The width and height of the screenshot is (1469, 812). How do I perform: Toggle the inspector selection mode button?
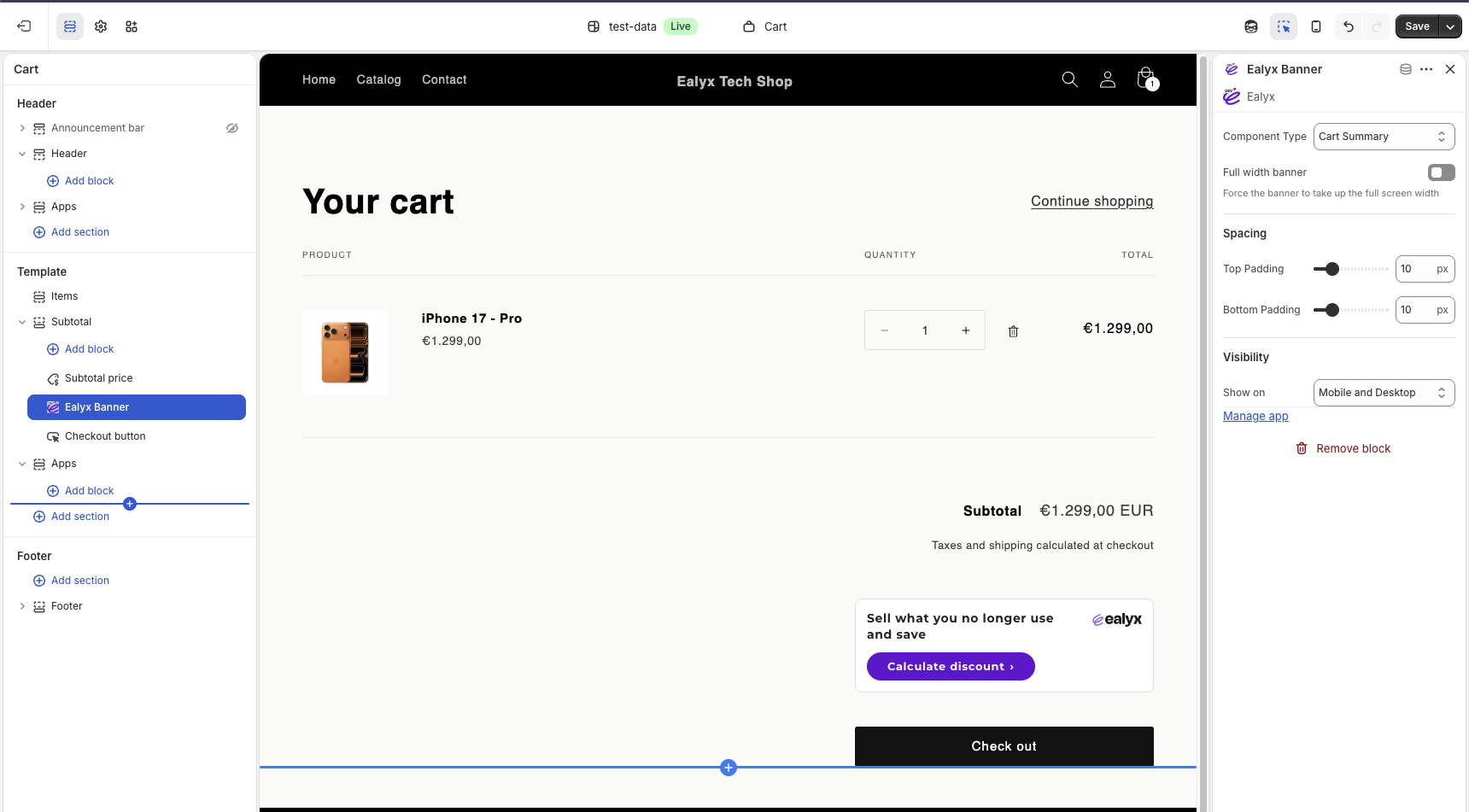tap(1284, 26)
